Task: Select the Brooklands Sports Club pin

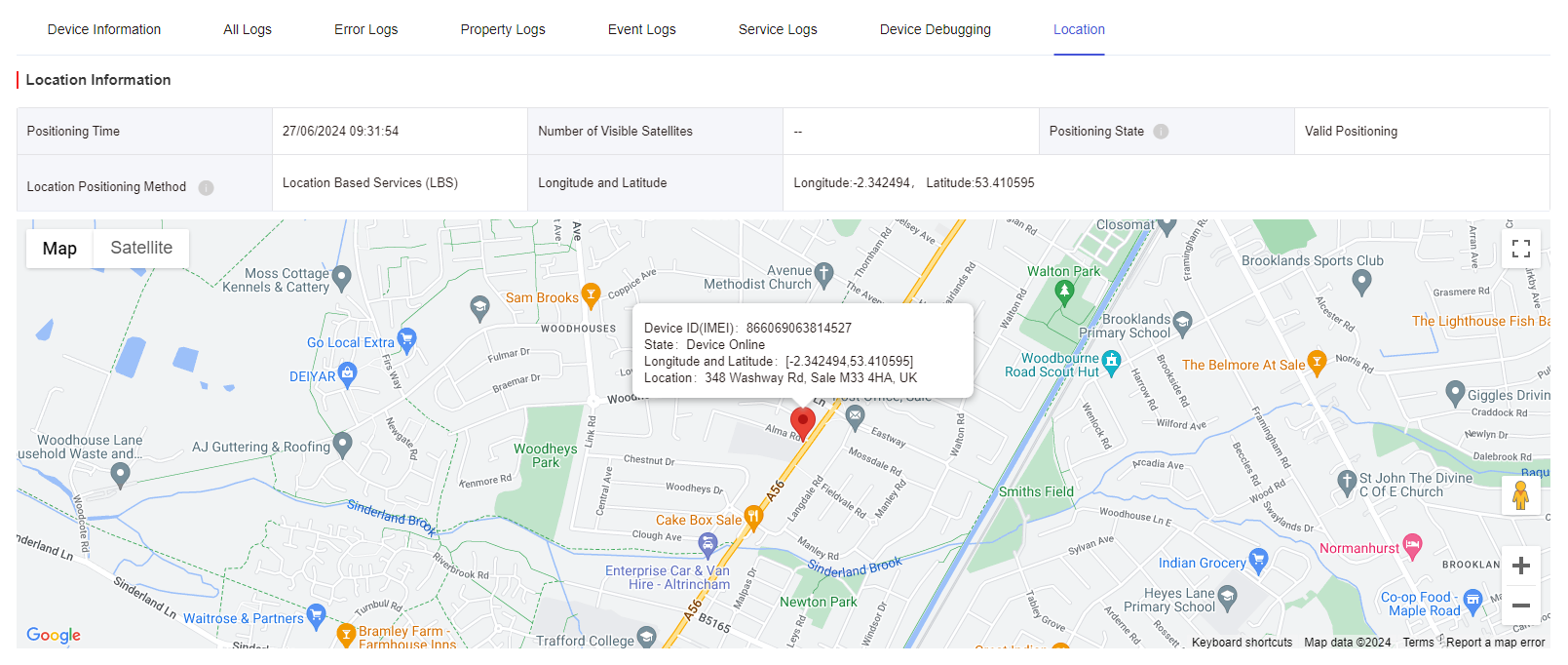Action: pyautogui.click(x=1362, y=283)
